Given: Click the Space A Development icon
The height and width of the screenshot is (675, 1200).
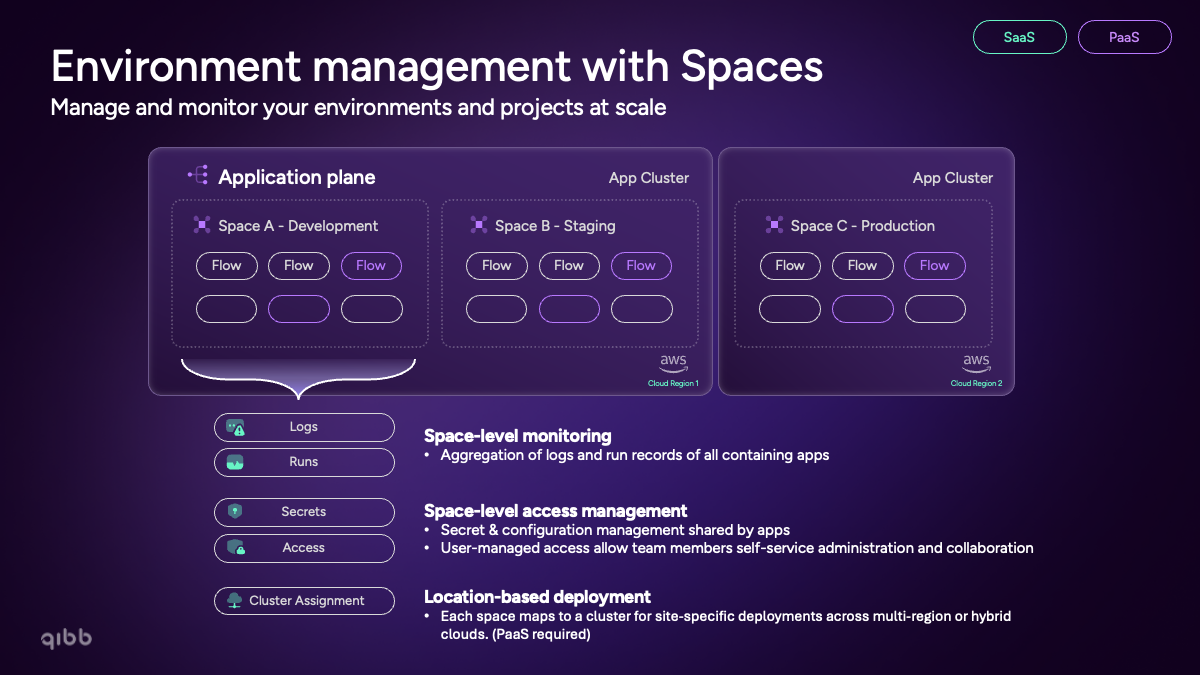Looking at the screenshot, I should (202, 225).
